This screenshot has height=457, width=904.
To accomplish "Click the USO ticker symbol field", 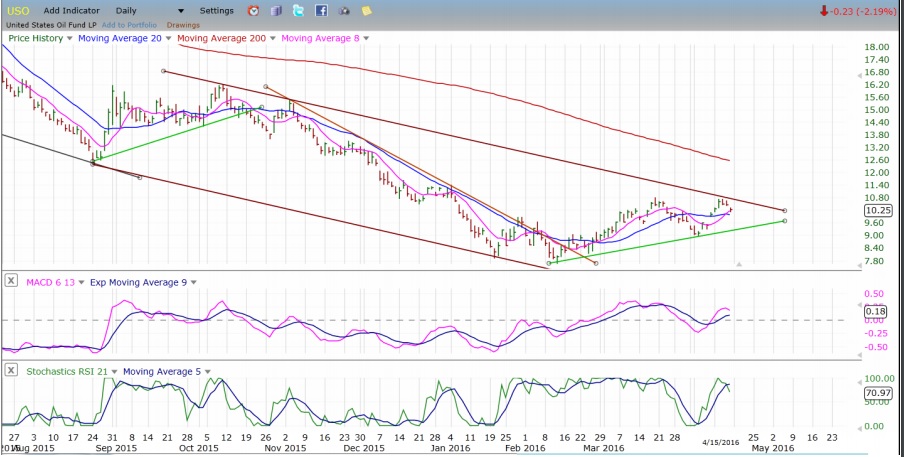I will tap(18, 11).
